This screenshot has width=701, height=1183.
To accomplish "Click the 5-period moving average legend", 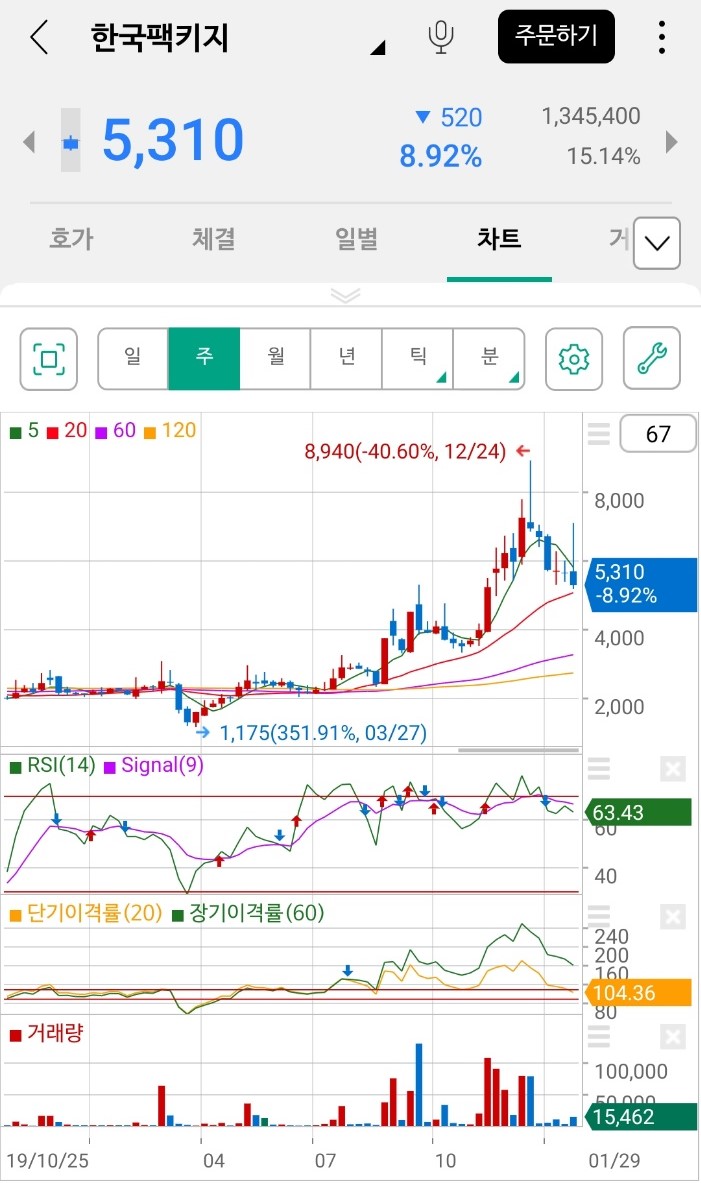I will pyautogui.click(x=24, y=431).
